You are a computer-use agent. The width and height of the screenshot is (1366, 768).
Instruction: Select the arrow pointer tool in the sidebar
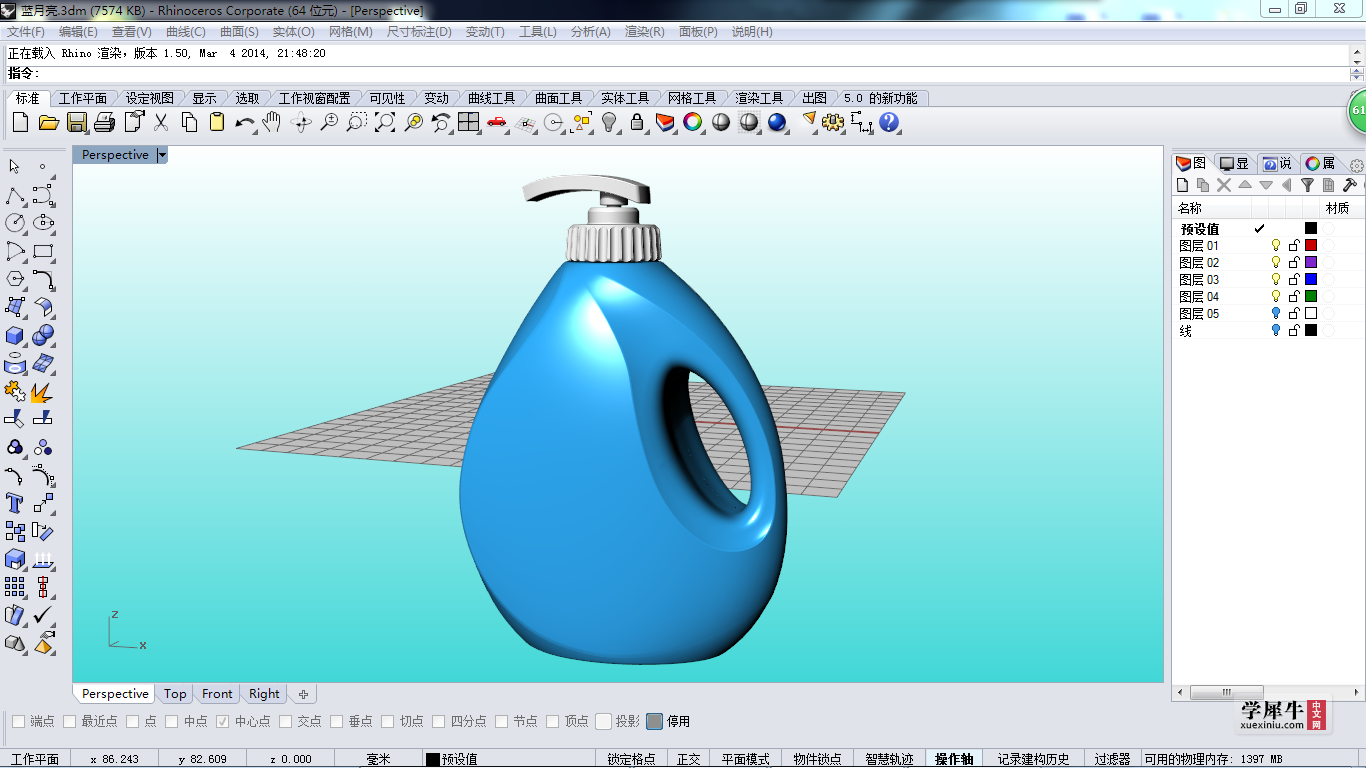point(15,166)
